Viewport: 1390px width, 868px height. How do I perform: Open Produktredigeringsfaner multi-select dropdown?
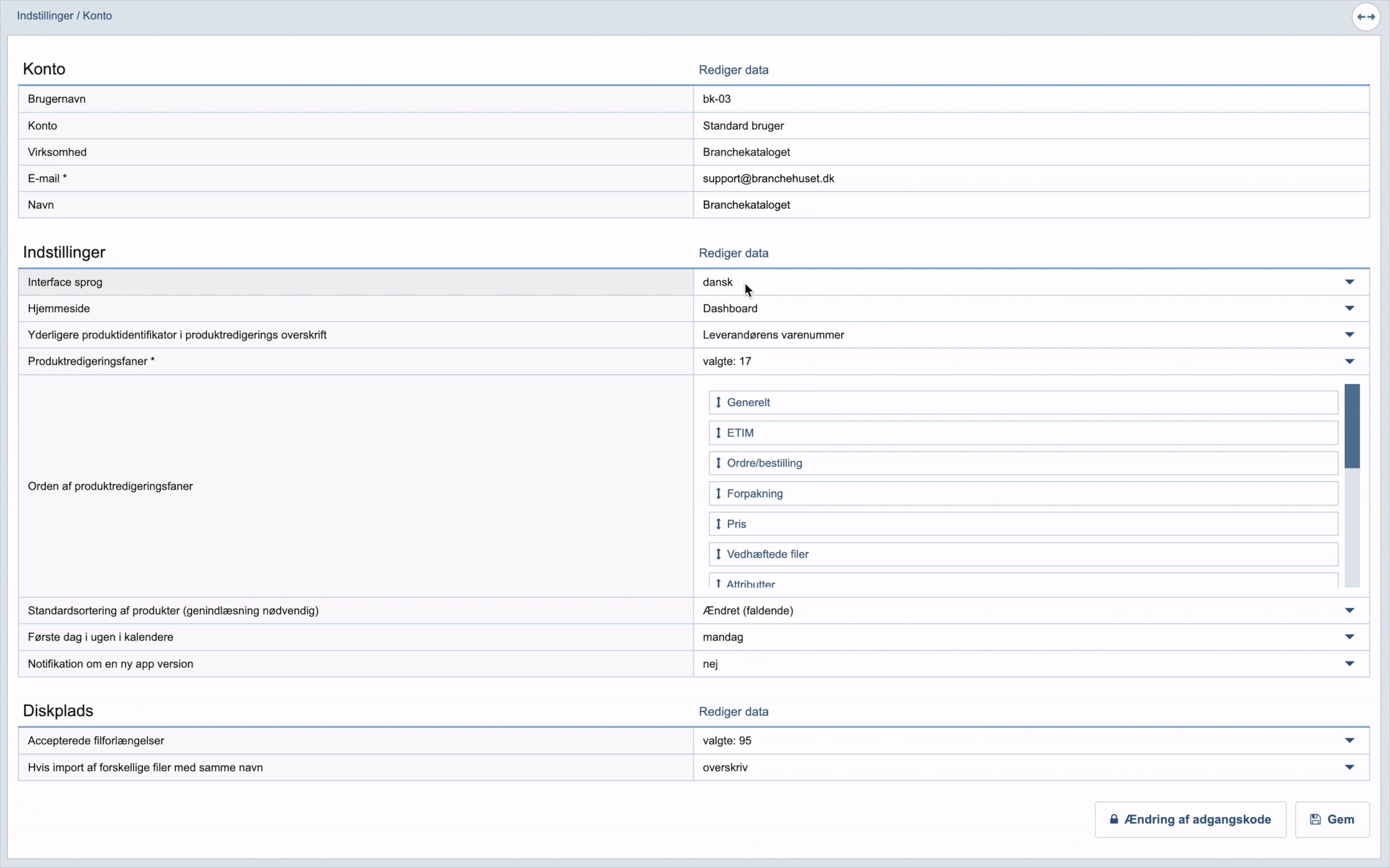[x=1349, y=361]
